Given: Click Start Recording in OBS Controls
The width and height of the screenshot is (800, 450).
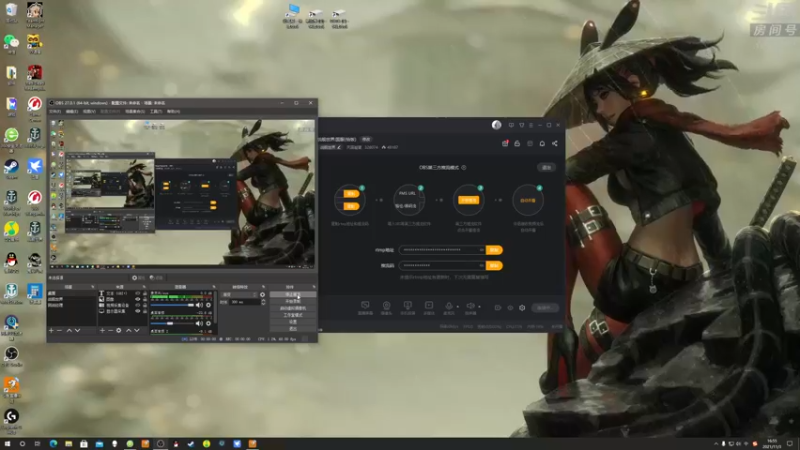Looking at the screenshot, I should [293, 301].
